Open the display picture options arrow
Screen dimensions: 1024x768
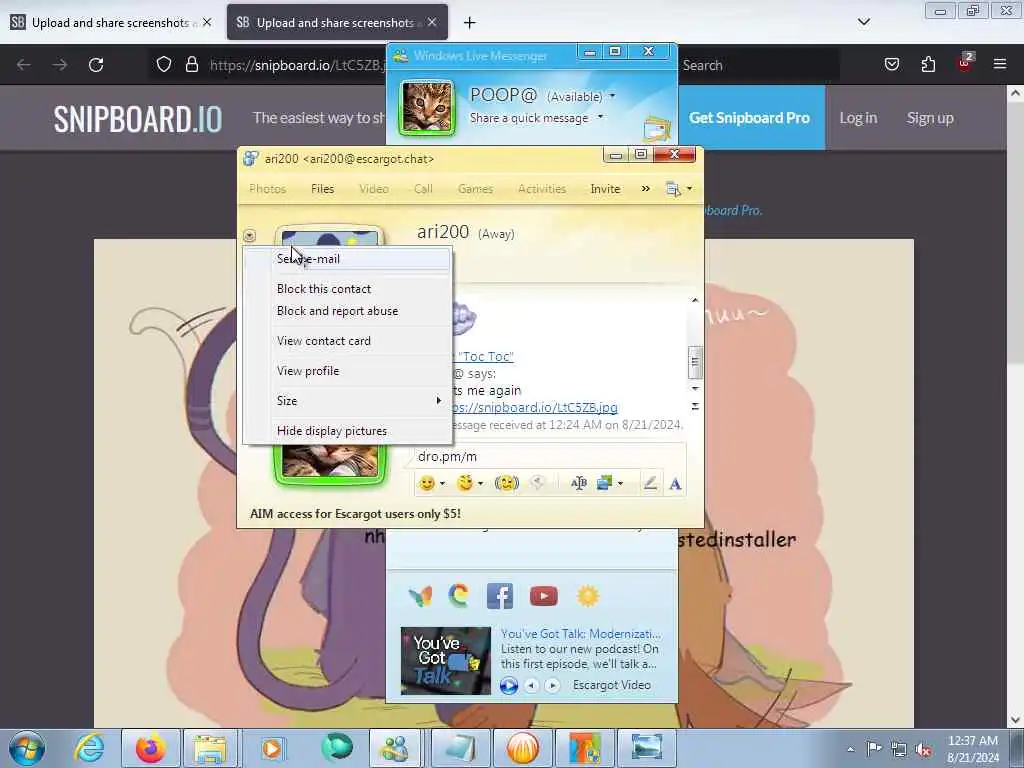pyautogui.click(x=249, y=236)
